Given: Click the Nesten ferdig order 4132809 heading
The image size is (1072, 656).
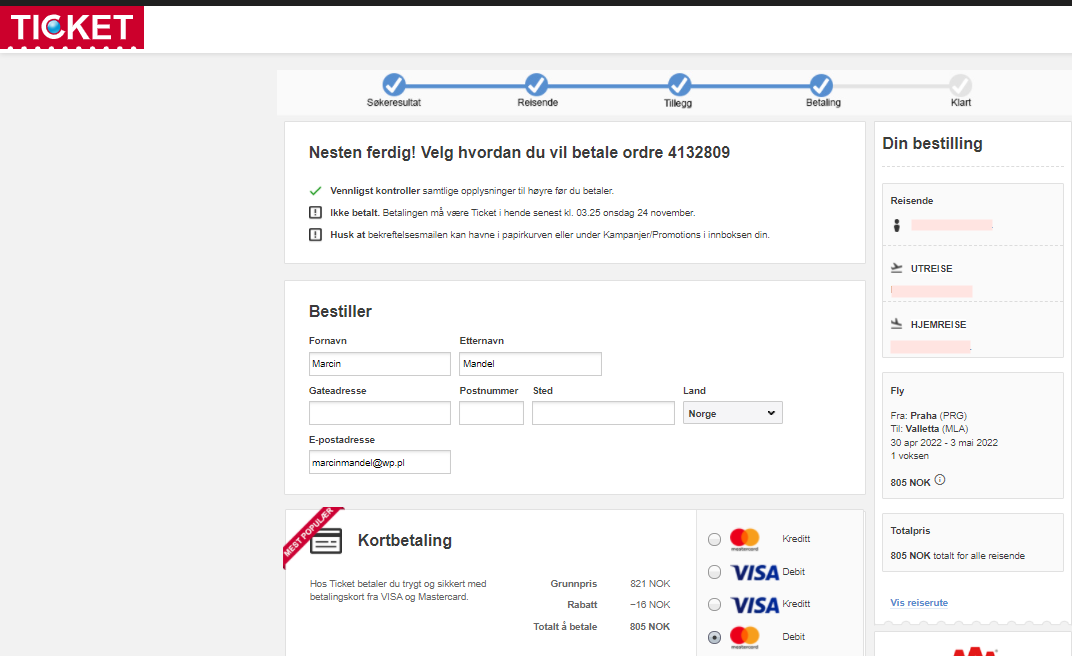Looking at the screenshot, I should (x=520, y=152).
